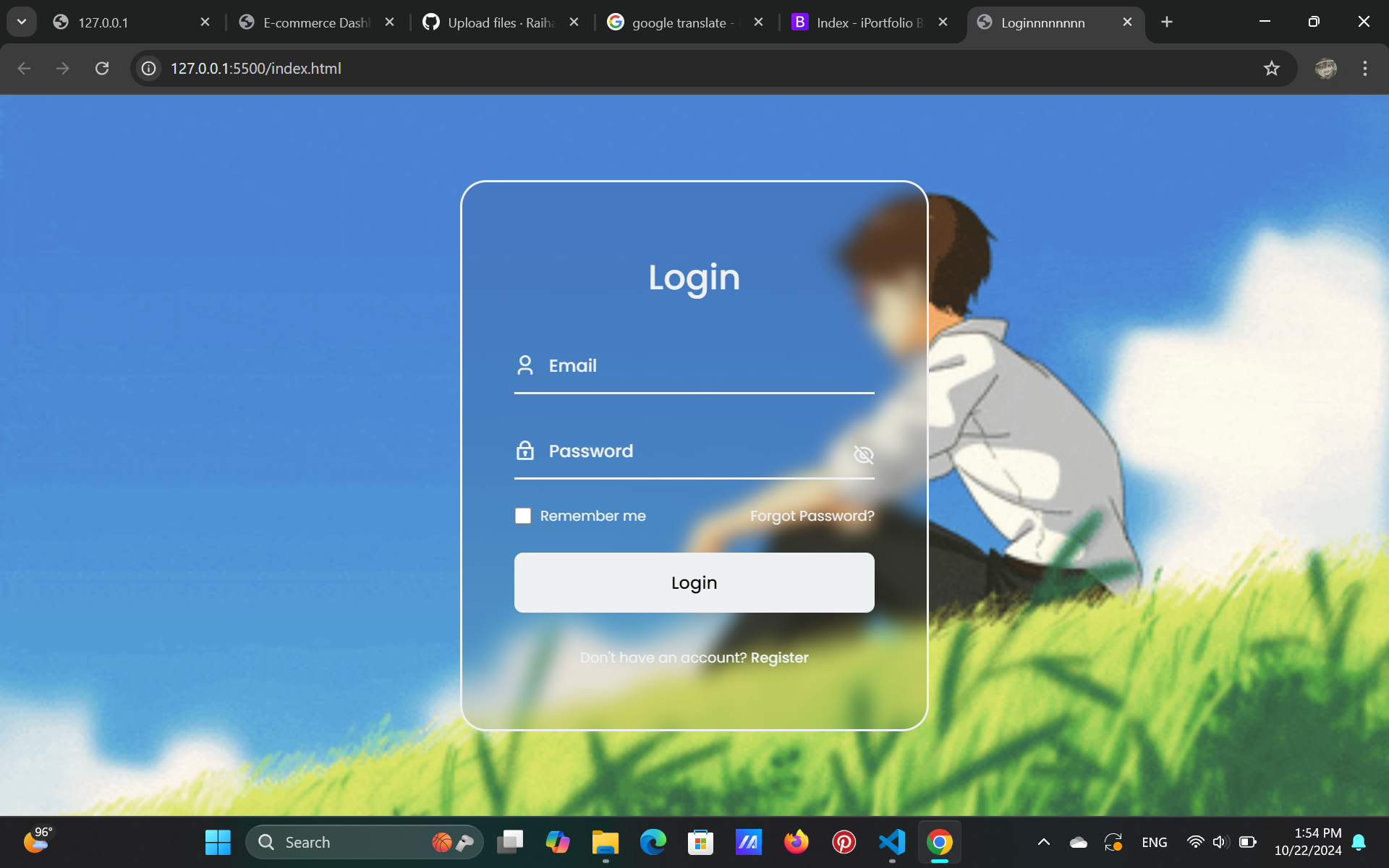Open the ENG language selector
The image size is (1389, 868).
point(1154,841)
